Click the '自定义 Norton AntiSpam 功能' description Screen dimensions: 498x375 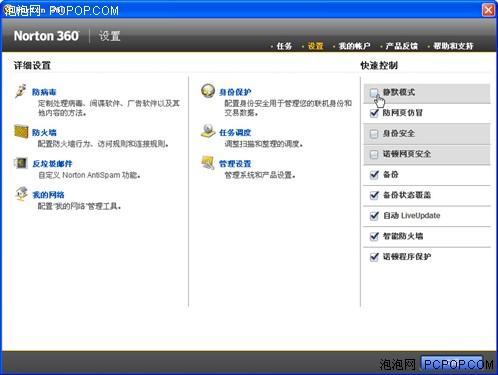(x=89, y=175)
